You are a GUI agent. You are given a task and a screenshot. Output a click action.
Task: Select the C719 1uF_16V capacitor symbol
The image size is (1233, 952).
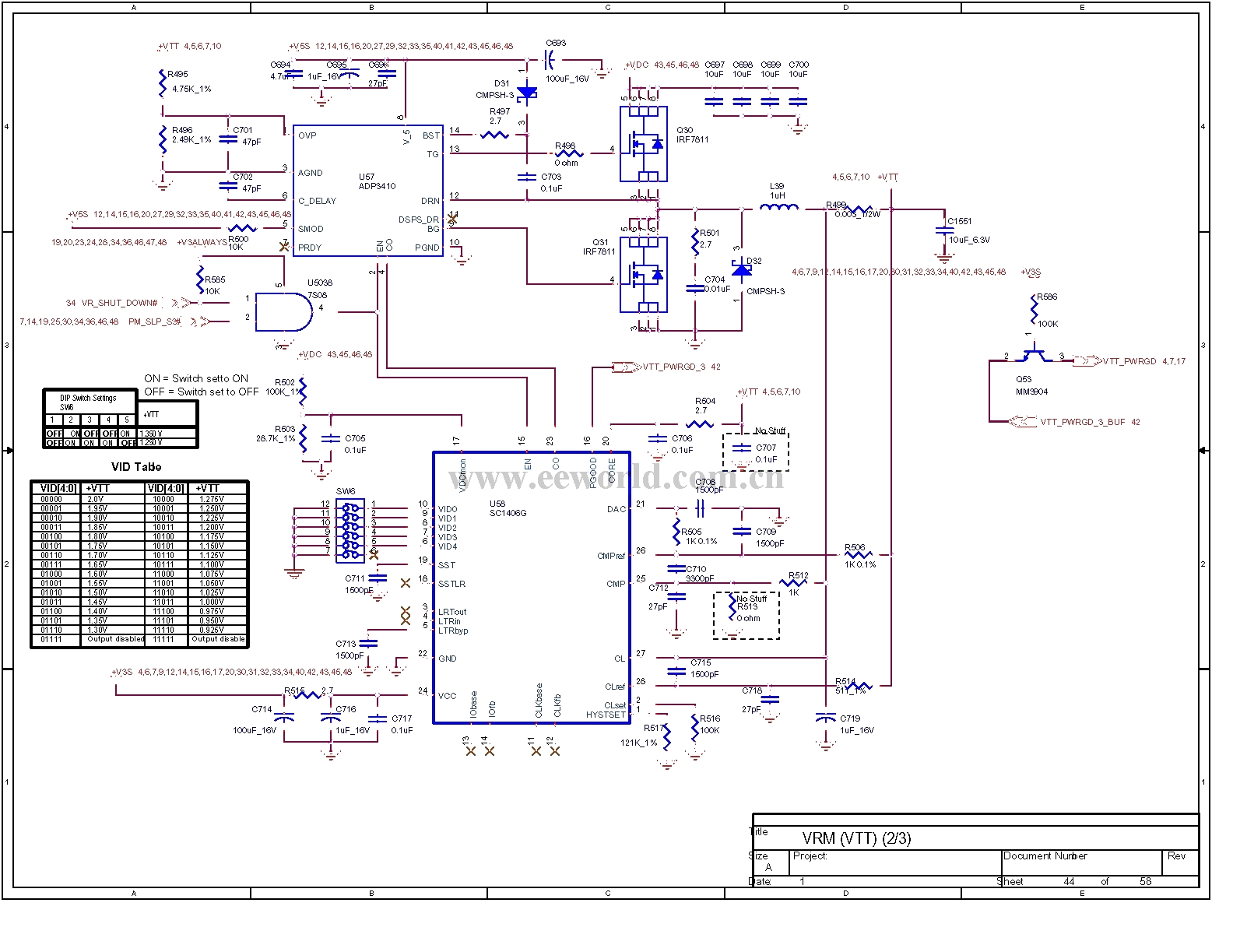[x=825, y=717]
